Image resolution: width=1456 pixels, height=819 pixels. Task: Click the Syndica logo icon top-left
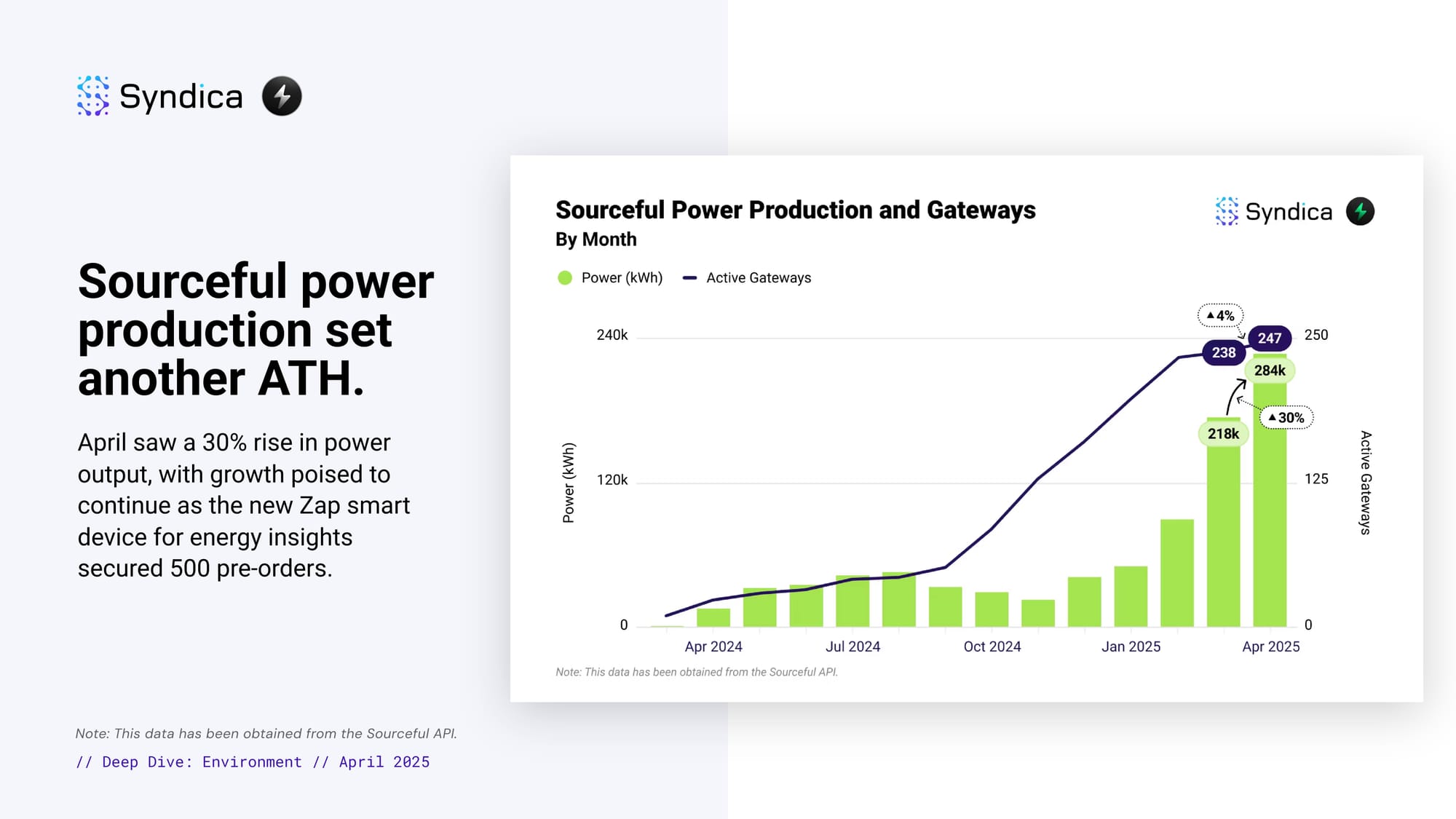pos(93,96)
